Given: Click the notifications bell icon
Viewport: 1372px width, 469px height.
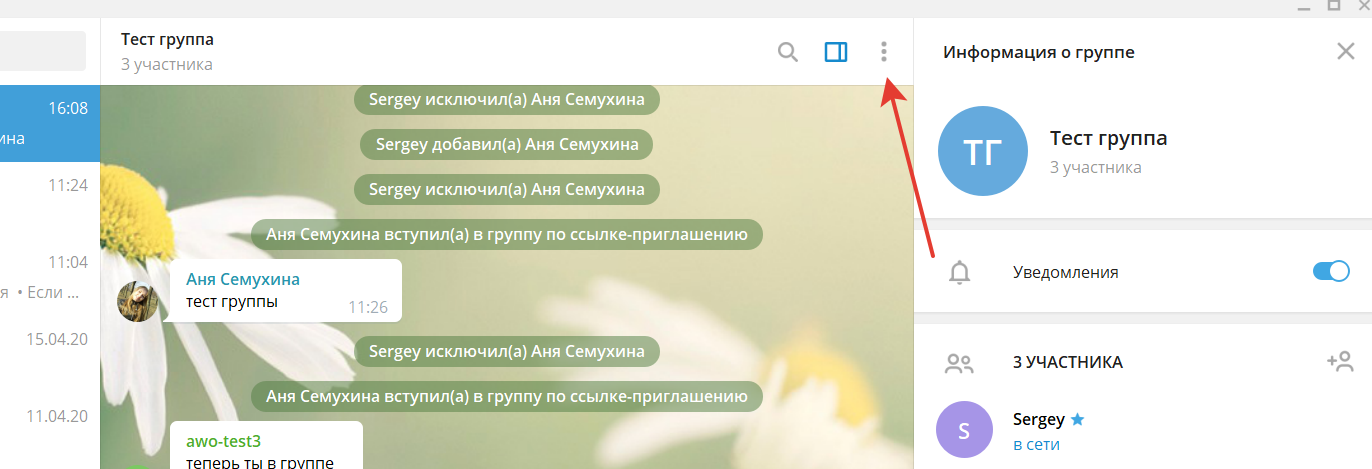Looking at the screenshot, I should 959,272.
